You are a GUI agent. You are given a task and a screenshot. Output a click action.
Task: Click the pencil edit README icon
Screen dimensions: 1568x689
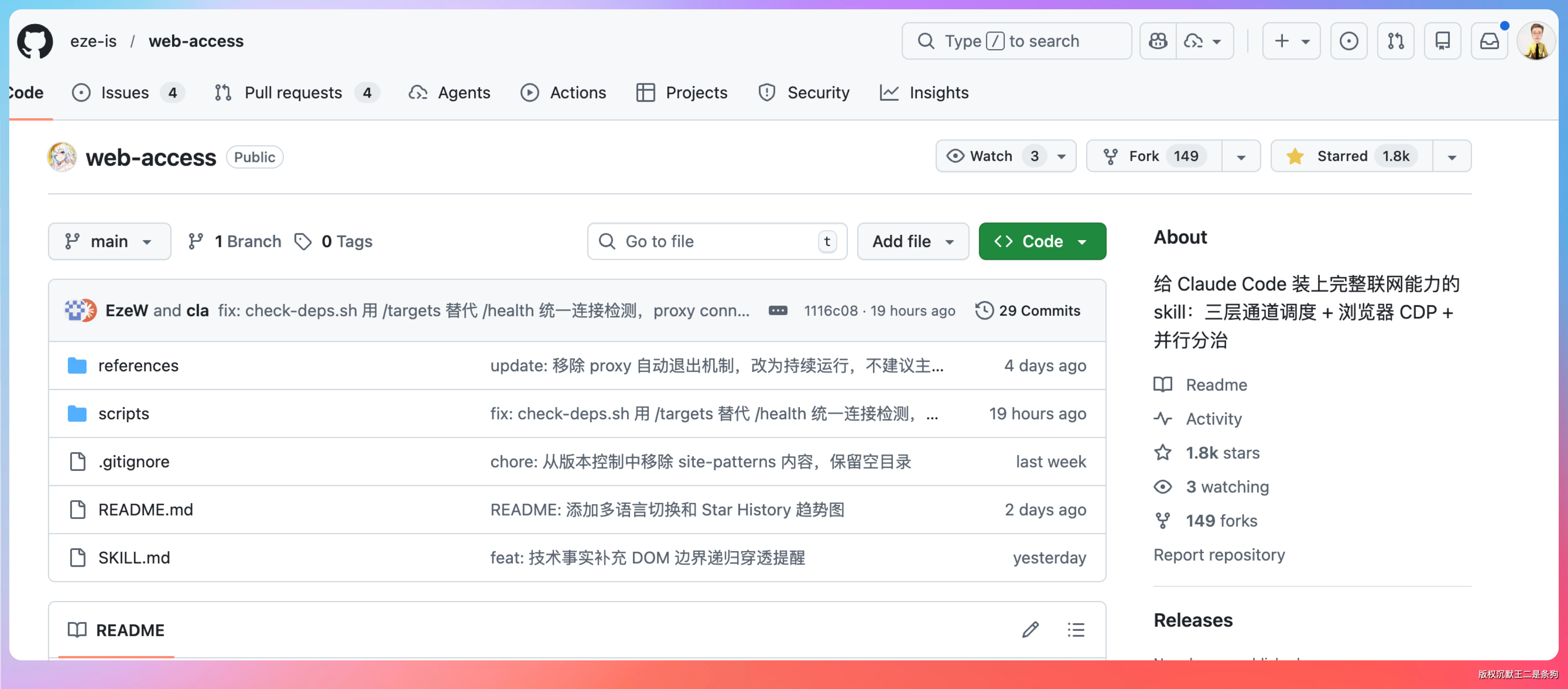pyautogui.click(x=1030, y=629)
